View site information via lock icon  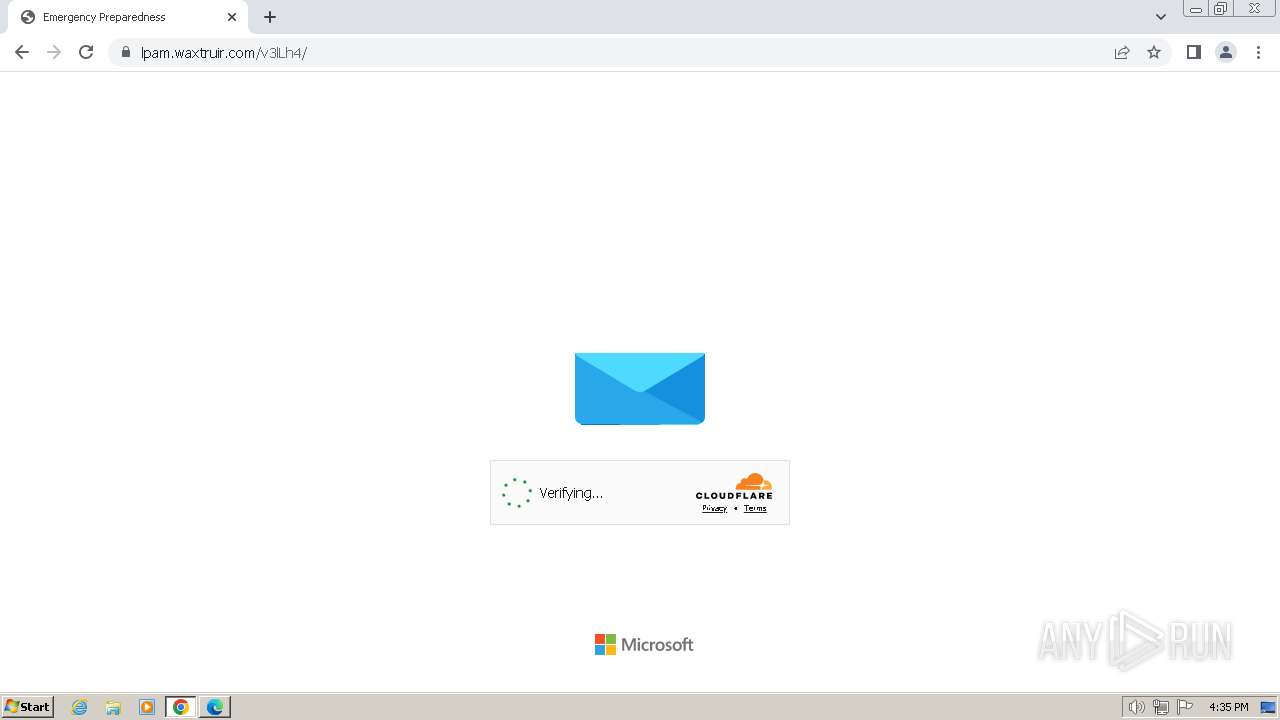(x=126, y=52)
